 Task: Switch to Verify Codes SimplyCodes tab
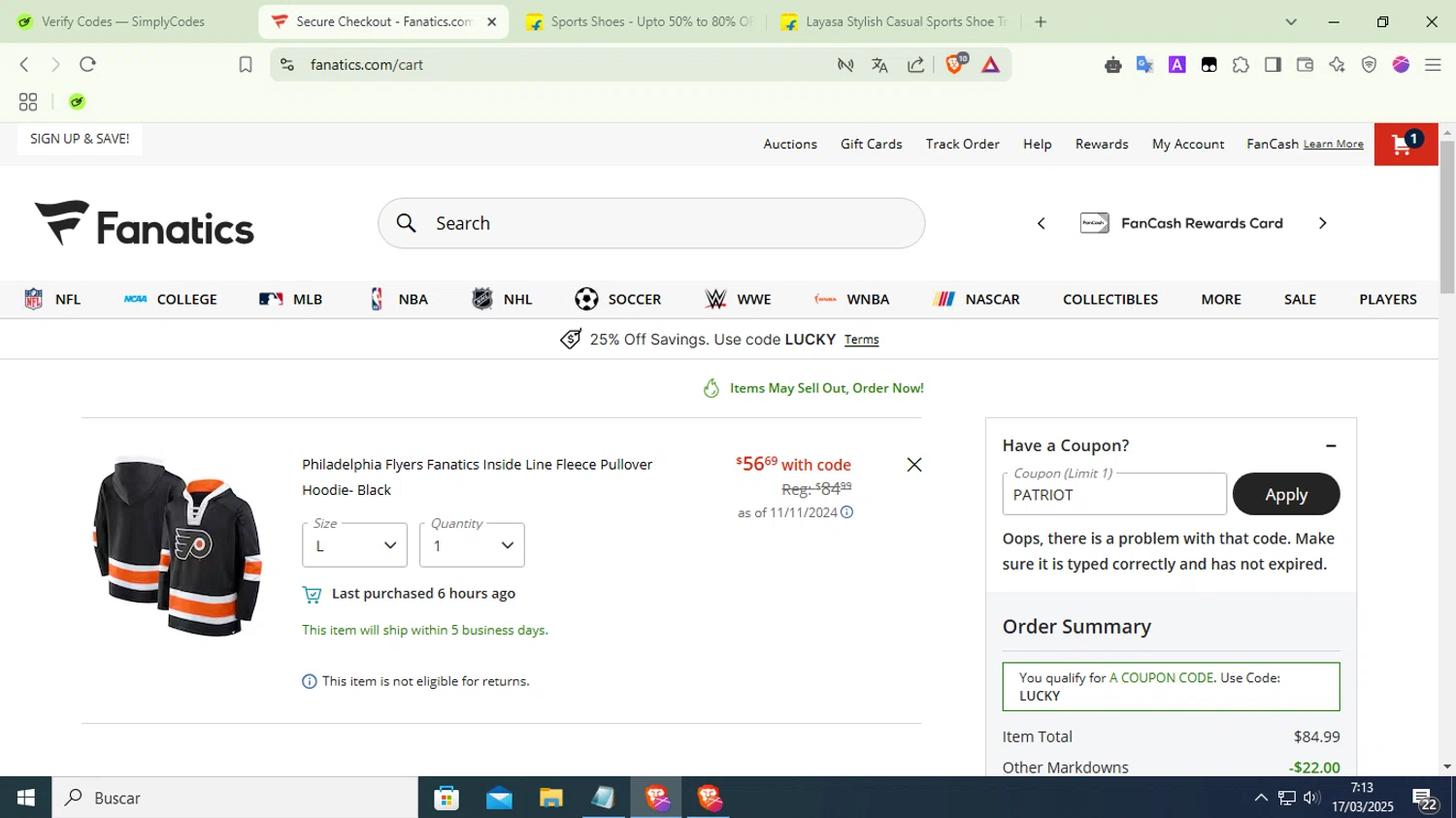point(123,21)
